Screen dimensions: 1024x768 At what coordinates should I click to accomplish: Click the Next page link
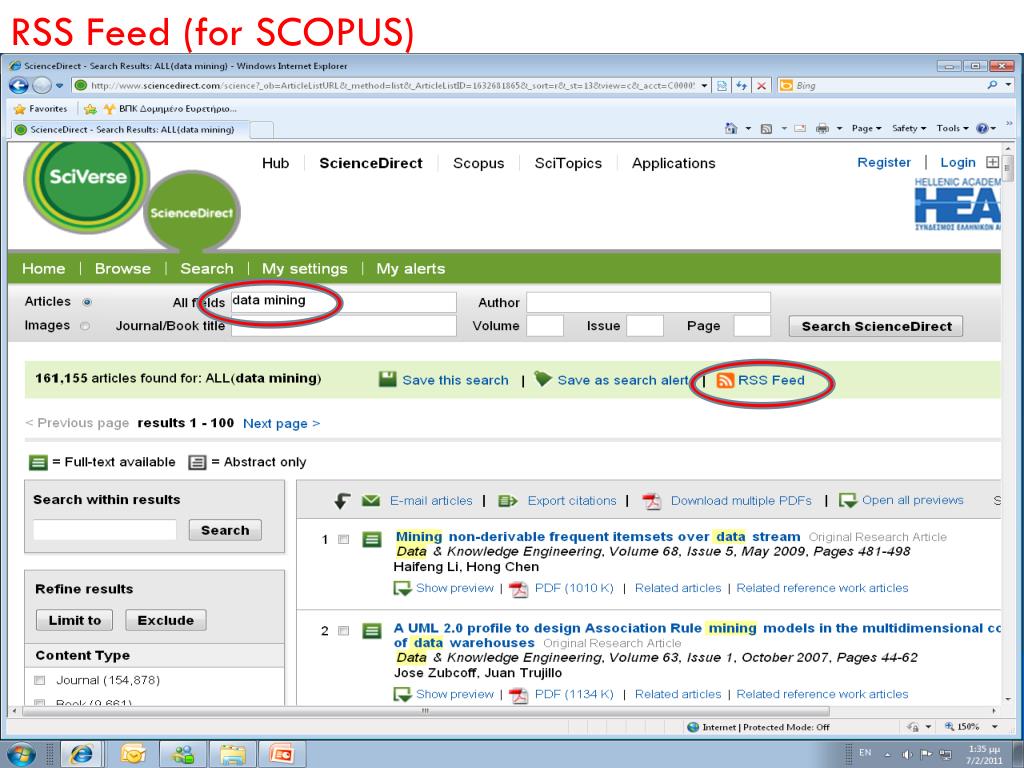(x=281, y=423)
